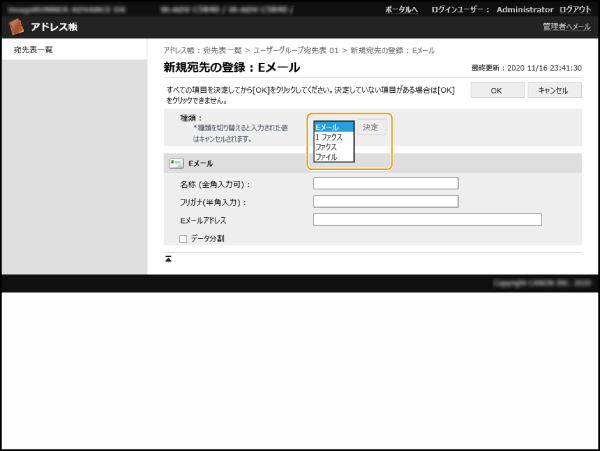The height and width of the screenshot is (451, 600).
Task: Enable the データ分割 checkbox
Action: (x=183, y=239)
